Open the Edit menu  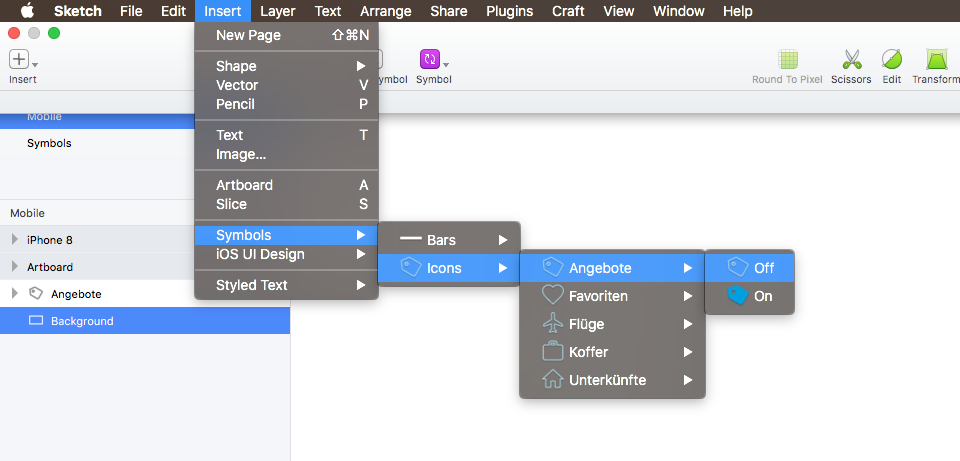(173, 11)
